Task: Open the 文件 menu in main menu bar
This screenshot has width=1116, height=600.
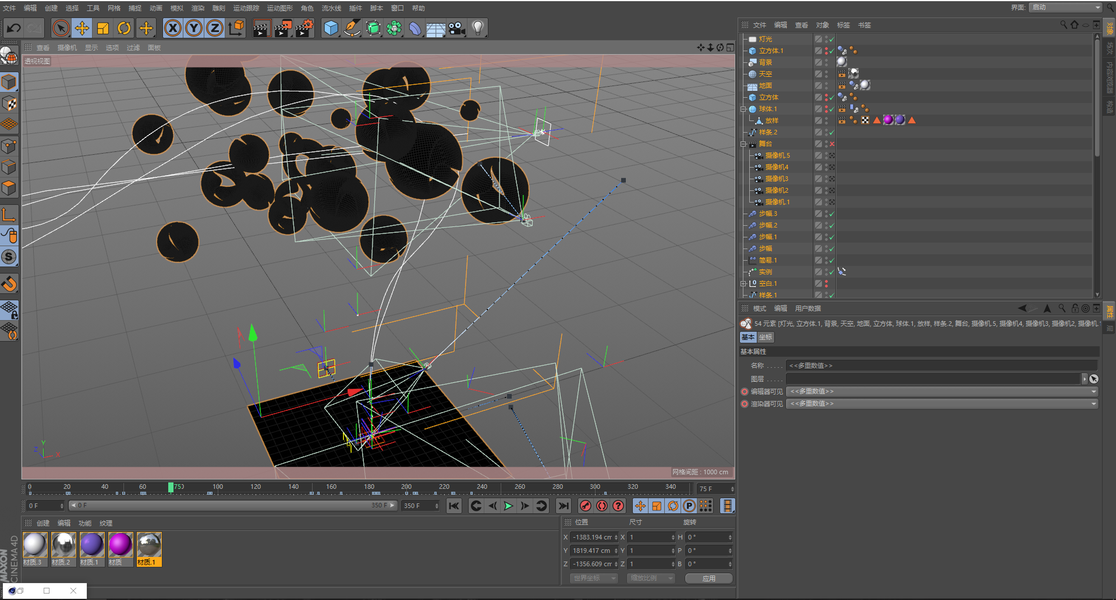Action: [x=9, y=8]
